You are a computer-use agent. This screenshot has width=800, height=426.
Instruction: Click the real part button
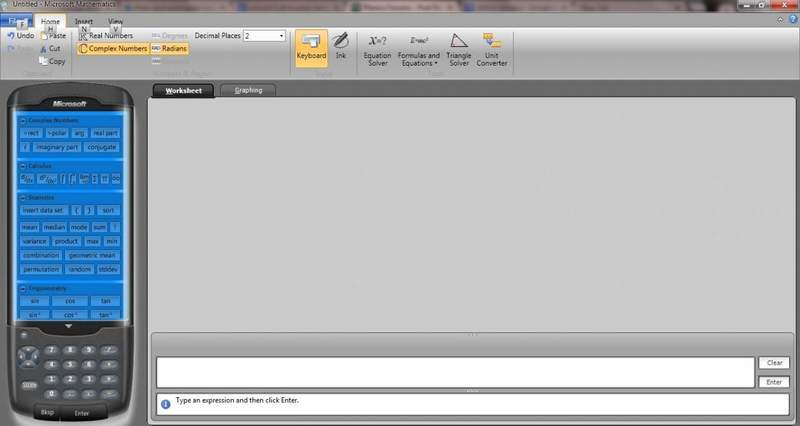click(105, 133)
